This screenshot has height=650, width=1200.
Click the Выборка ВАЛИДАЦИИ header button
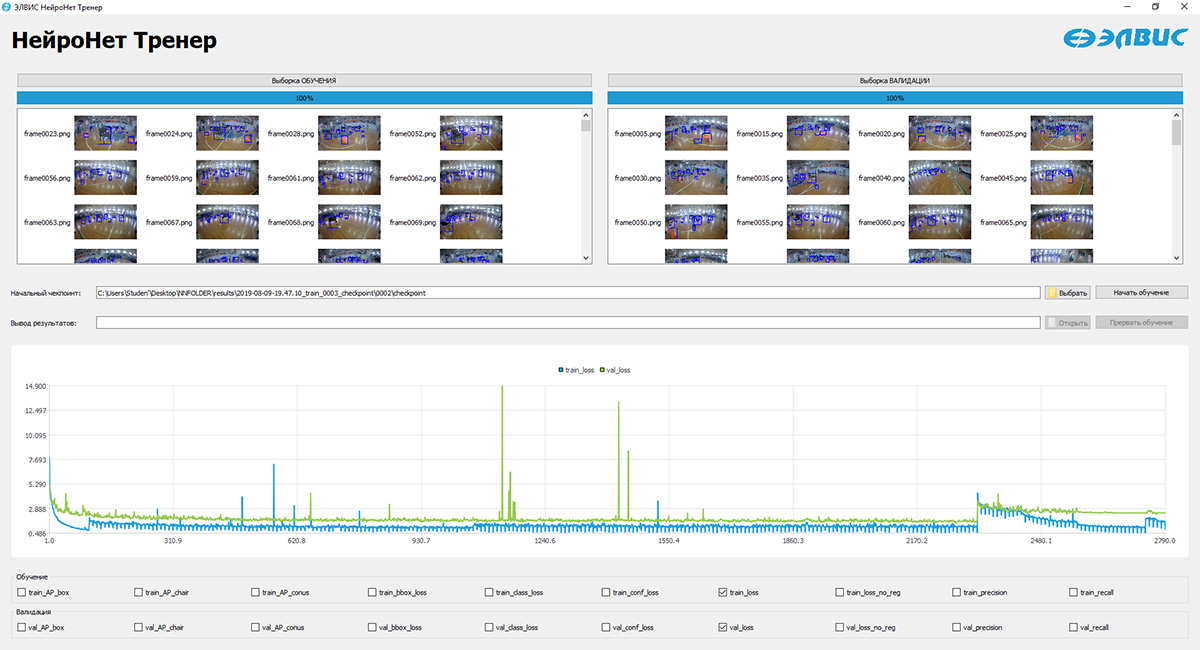click(895, 80)
